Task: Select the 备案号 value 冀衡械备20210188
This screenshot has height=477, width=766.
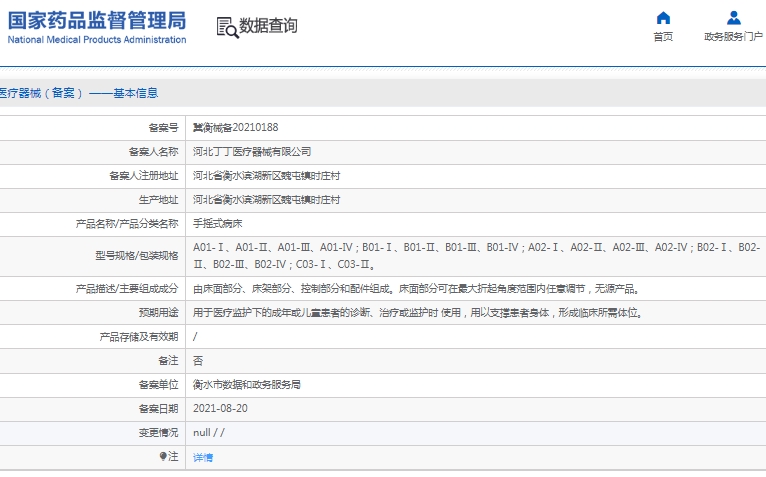Action: (x=235, y=128)
